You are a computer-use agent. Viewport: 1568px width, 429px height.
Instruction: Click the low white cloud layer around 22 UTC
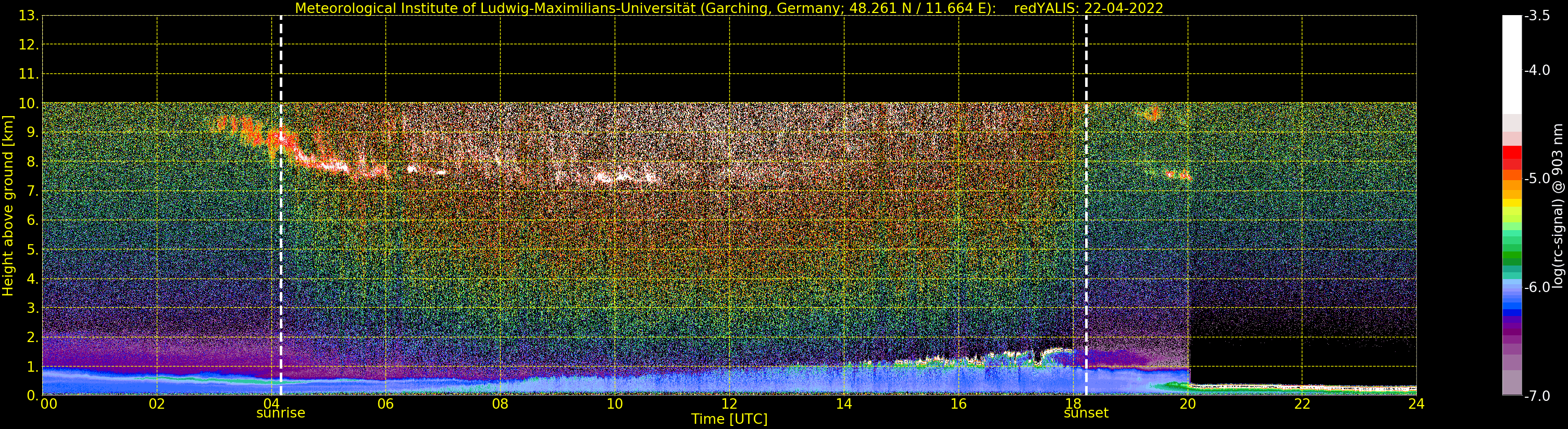[x=1302, y=387]
